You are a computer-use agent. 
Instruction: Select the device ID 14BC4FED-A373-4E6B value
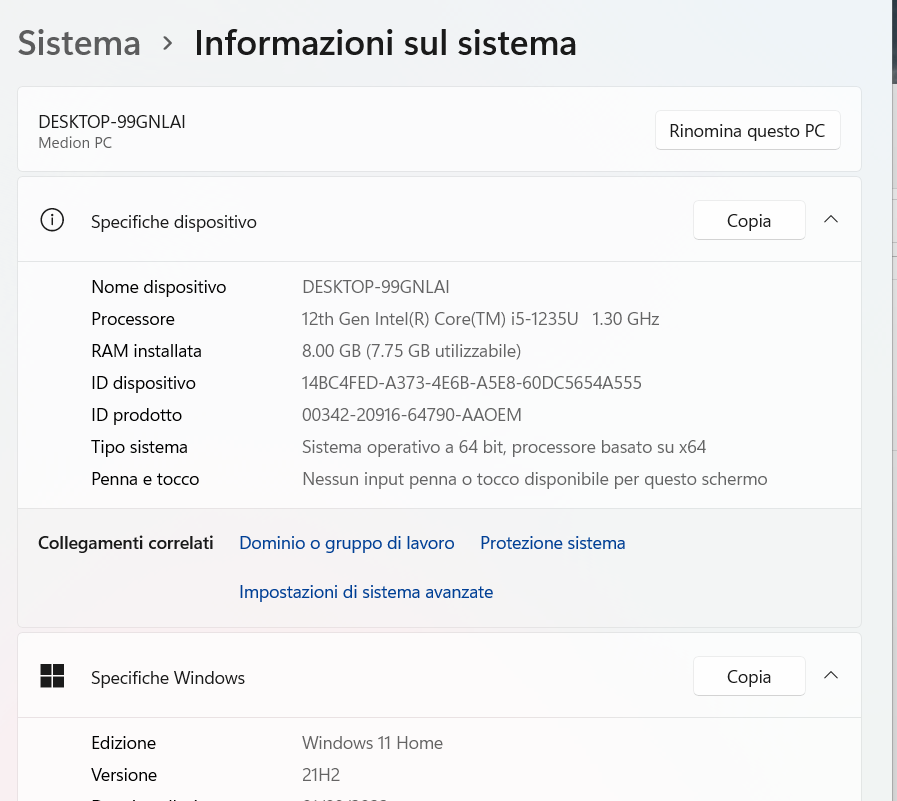pos(471,383)
